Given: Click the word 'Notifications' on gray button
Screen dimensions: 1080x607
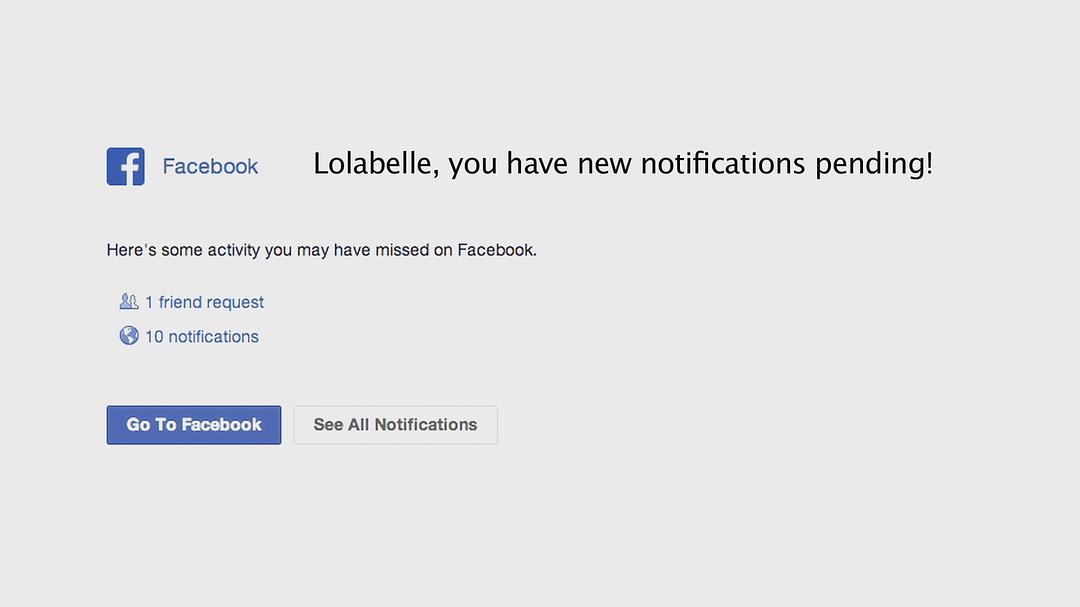Looking at the screenshot, I should point(425,425).
